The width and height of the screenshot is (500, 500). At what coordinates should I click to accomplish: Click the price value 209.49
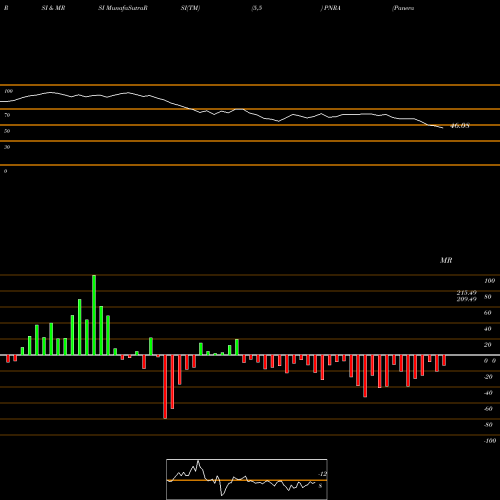point(467,299)
